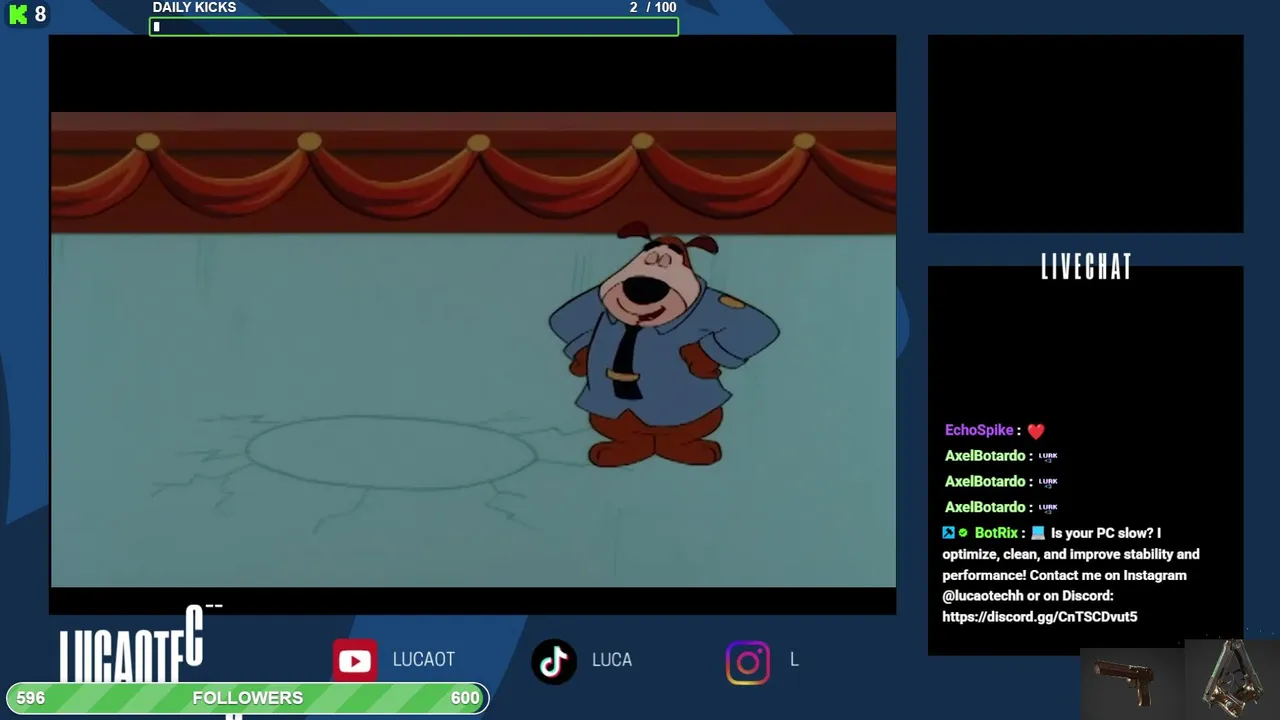The height and width of the screenshot is (720, 1280).
Task: Click the laptop emoji in BotRix's message
Action: click(x=1038, y=533)
